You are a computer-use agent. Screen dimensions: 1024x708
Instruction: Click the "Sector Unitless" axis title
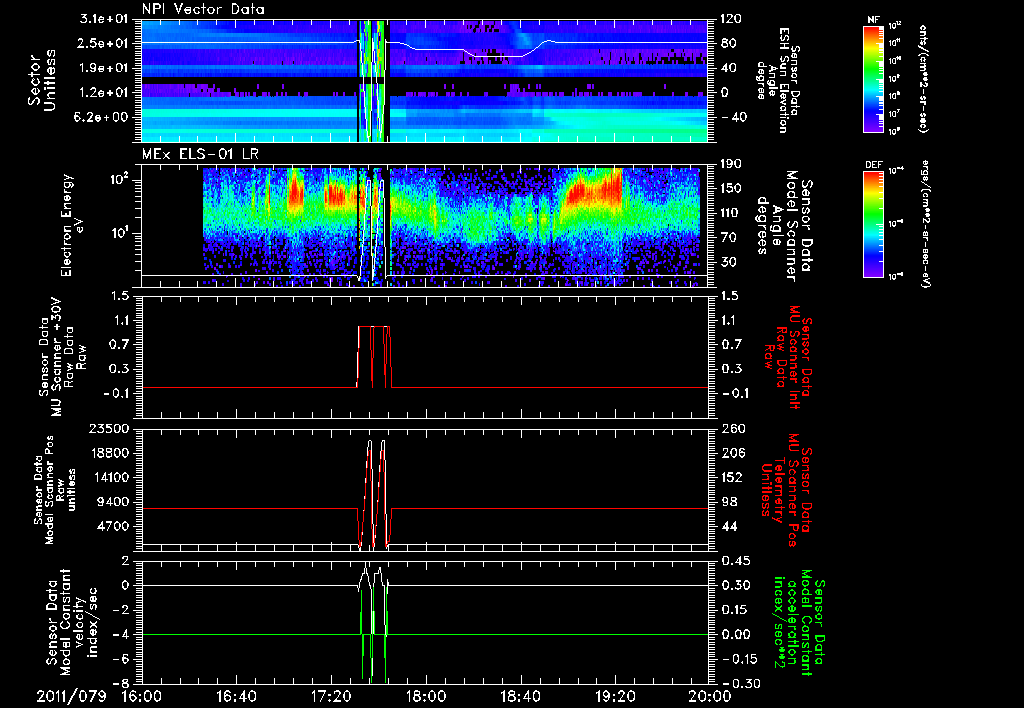pos(42,80)
